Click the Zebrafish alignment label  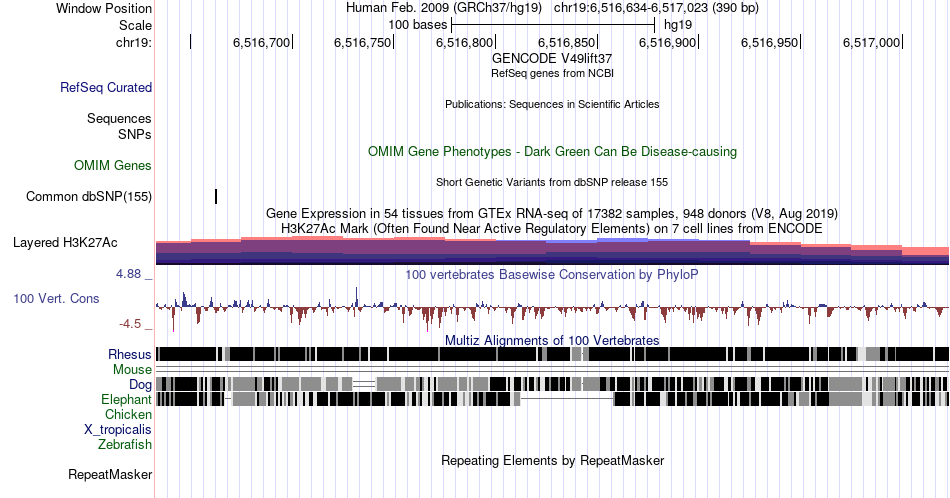(124, 444)
